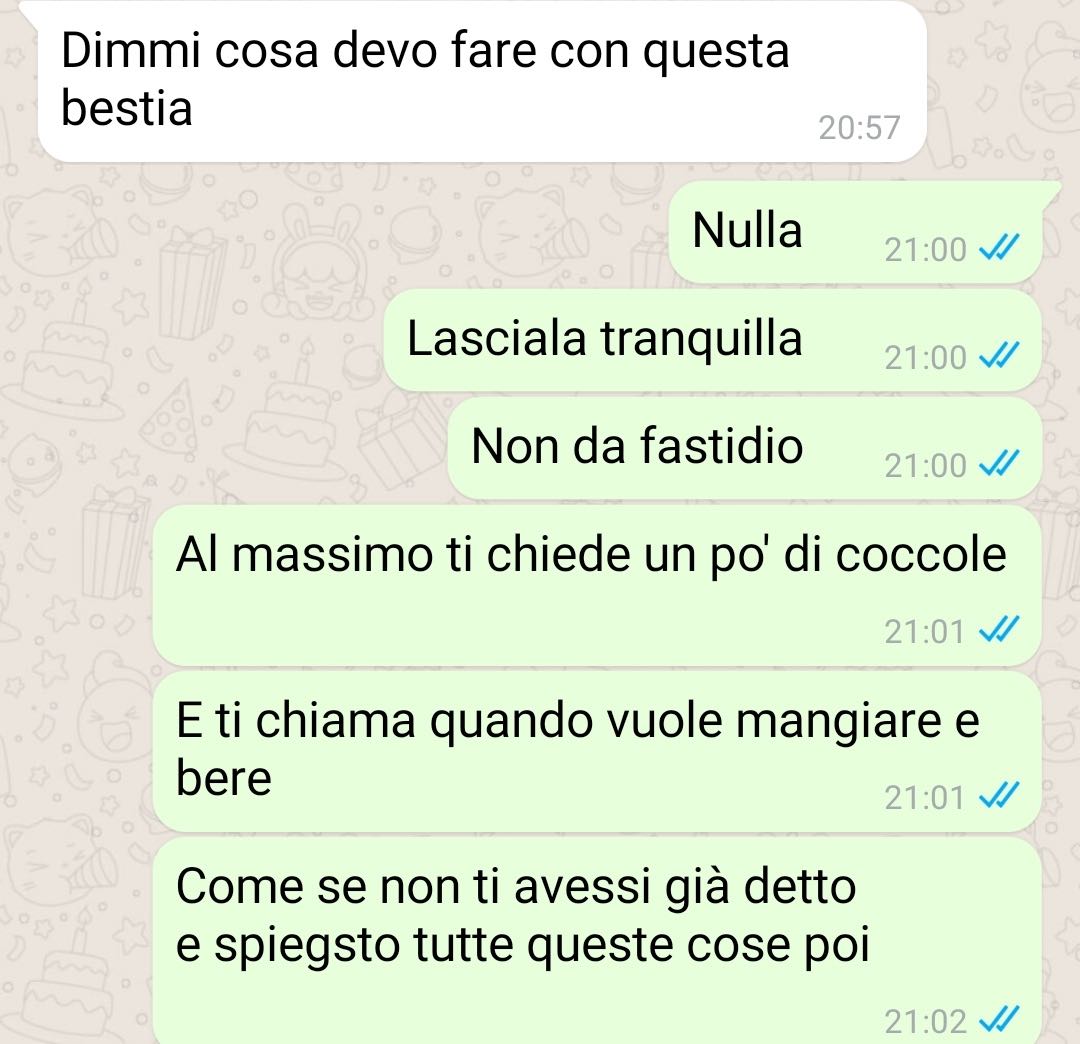Tap the 20:57 timestamp on received message
The width and height of the screenshot is (1080, 1044).
tap(859, 127)
